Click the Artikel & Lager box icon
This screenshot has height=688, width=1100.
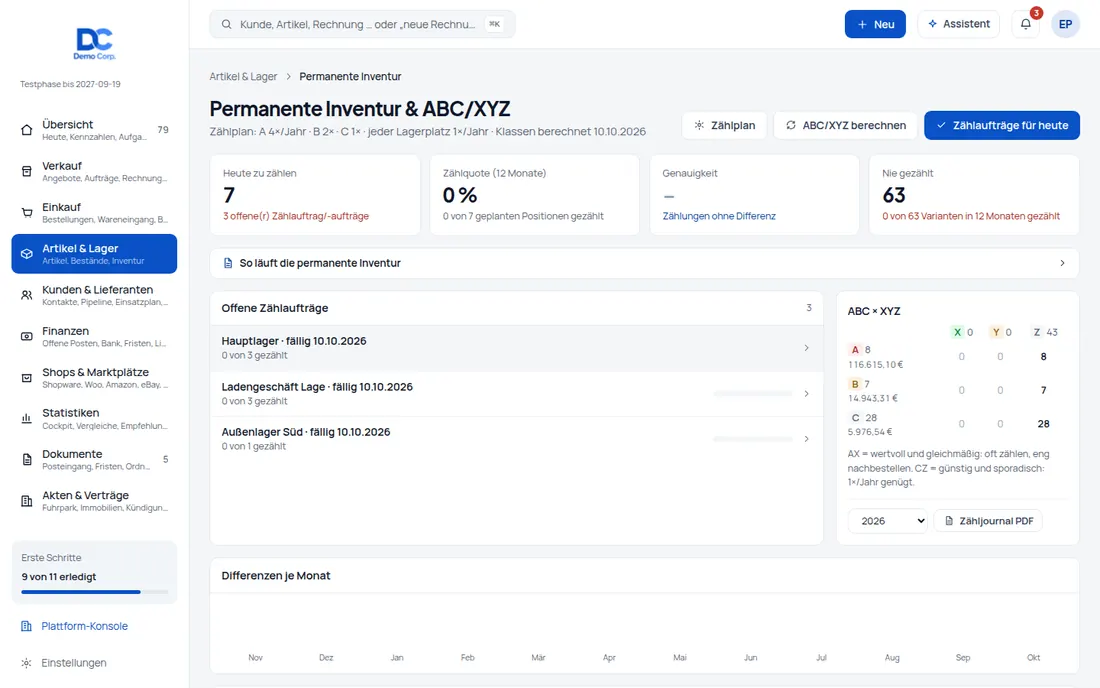pyautogui.click(x=27, y=254)
